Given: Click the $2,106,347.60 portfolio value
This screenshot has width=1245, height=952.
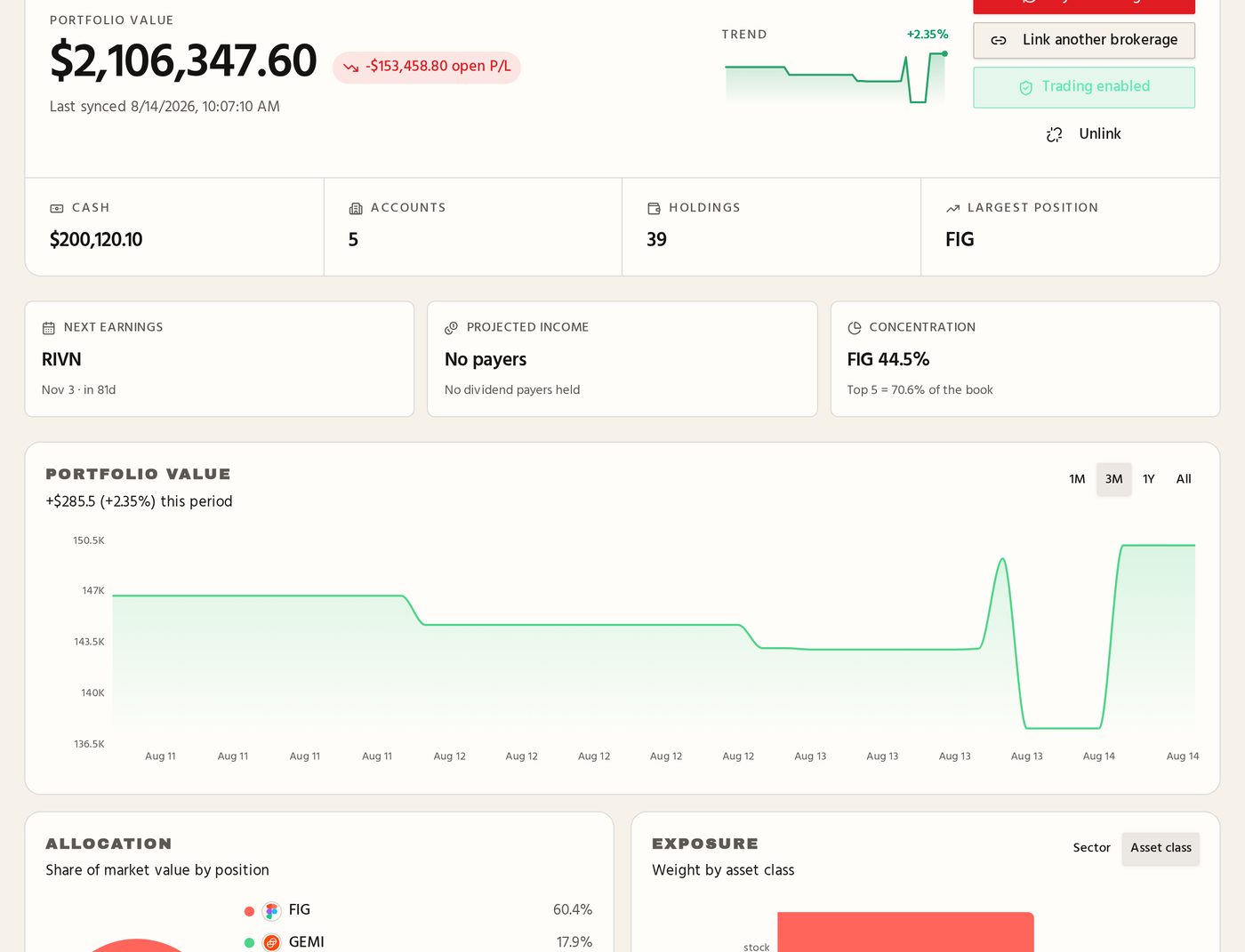Looking at the screenshot, I should click(x=183, y=60).
